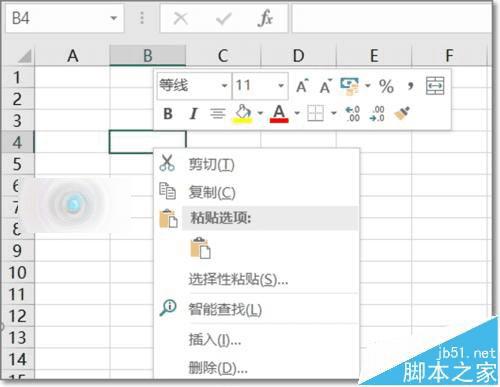Select column B header
The width and height of the screenshot is (500, 387).
tap(148, 55)
